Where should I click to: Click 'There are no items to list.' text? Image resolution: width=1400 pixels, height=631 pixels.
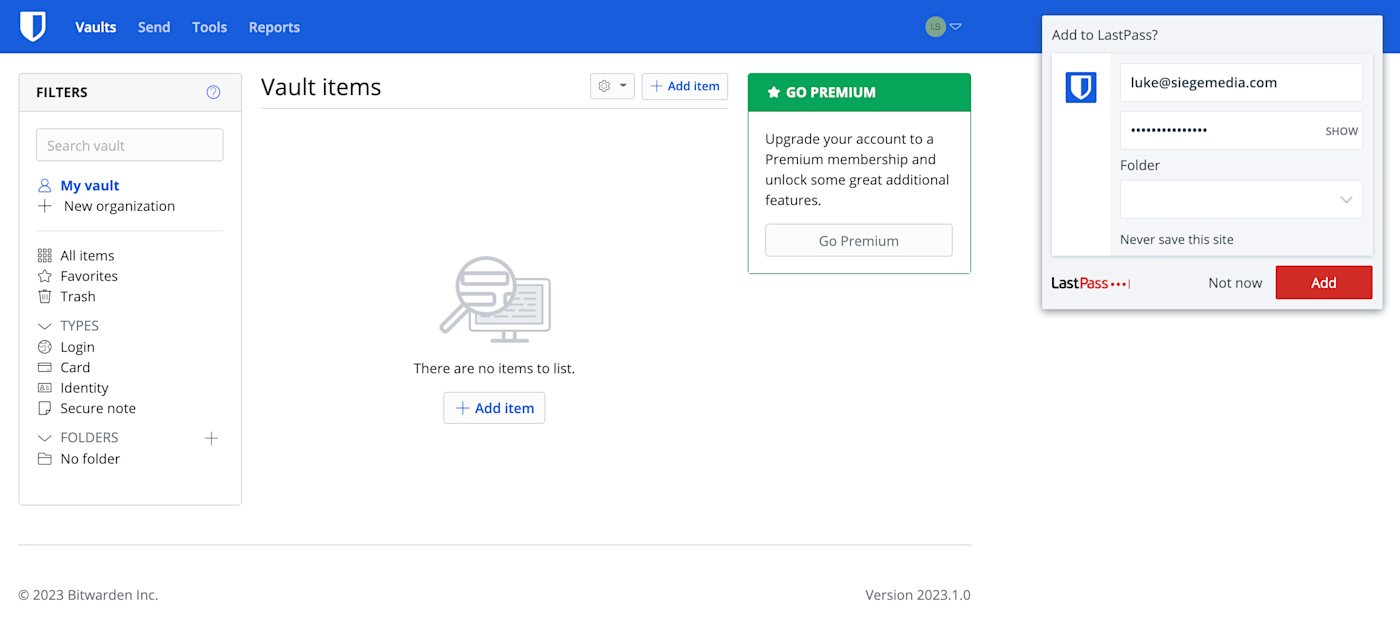point(494,368)
